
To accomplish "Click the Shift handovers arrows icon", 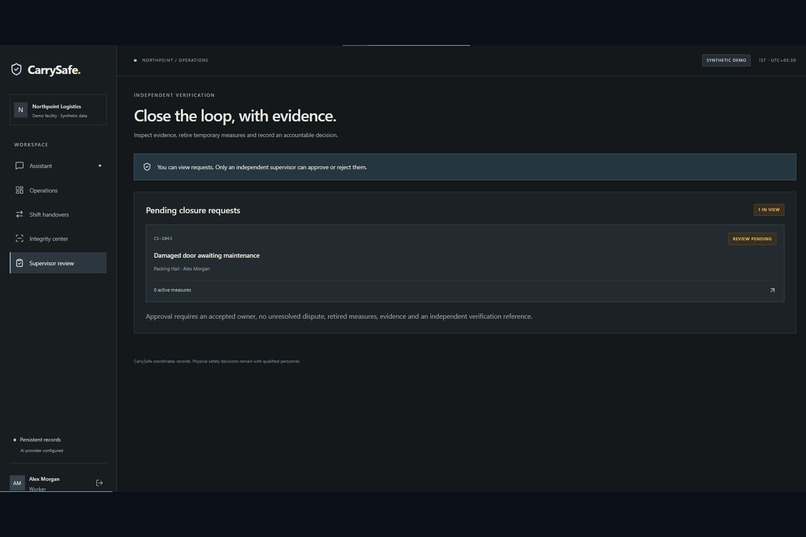I will [x=20, y=214].
